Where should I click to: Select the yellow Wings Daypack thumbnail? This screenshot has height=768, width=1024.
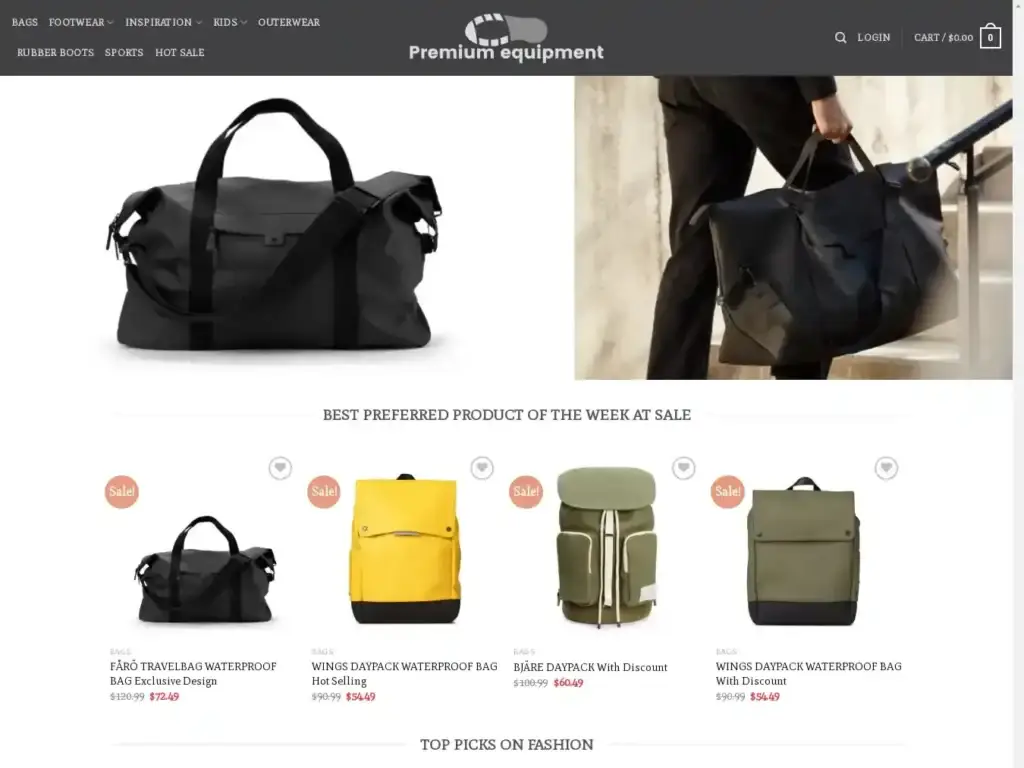tap(405, 549)
